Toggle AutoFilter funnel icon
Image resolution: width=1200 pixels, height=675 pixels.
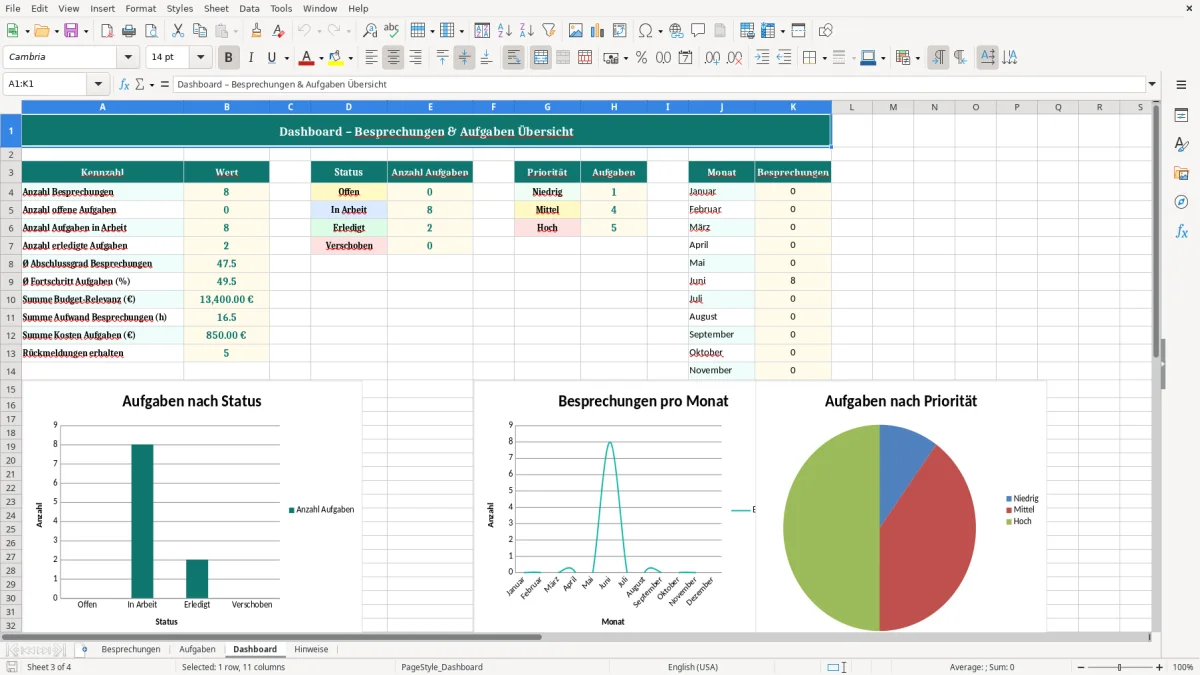548,31
